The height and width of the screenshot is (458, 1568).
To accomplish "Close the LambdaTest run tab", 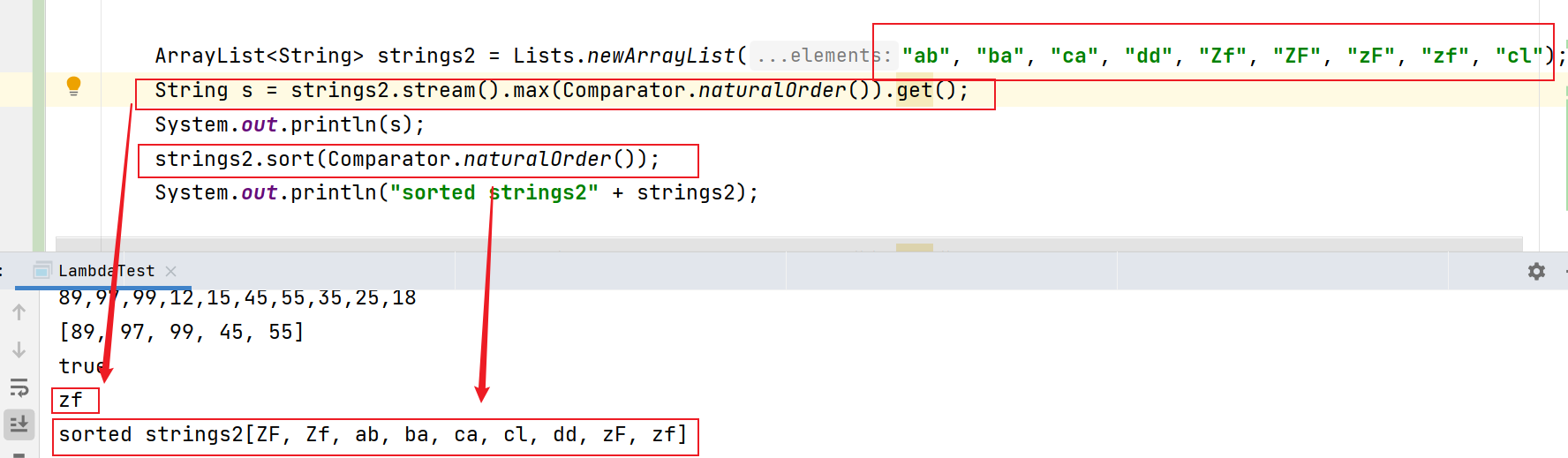I will pyautogui.click(x=171, y=271).
